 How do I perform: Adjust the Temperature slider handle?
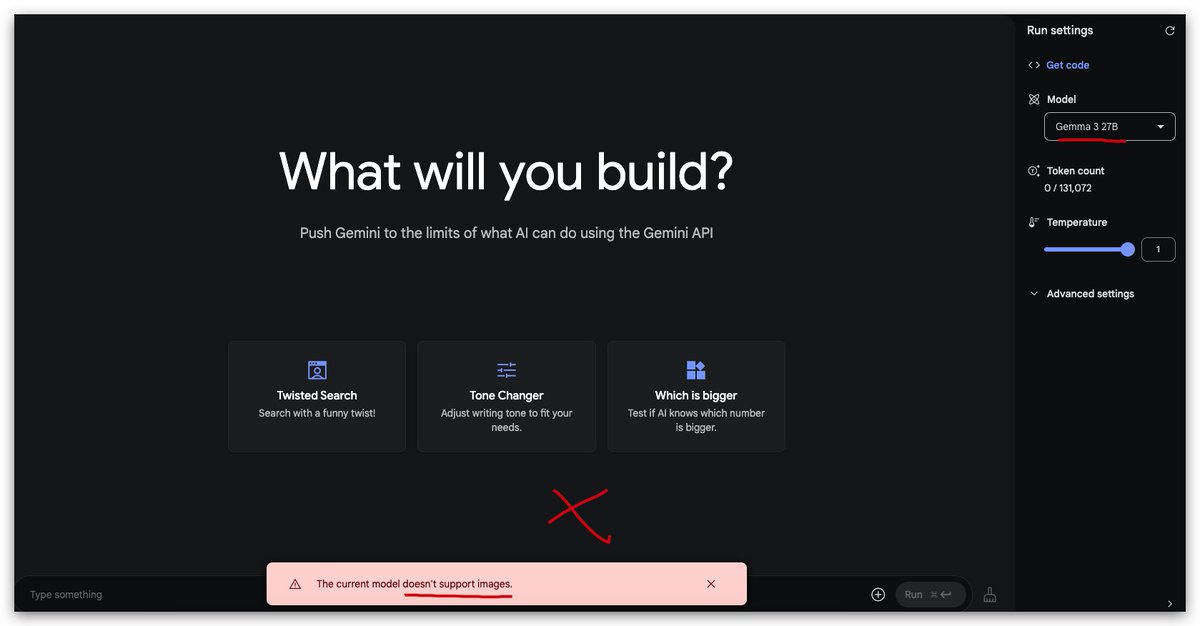coord(1128,249)
